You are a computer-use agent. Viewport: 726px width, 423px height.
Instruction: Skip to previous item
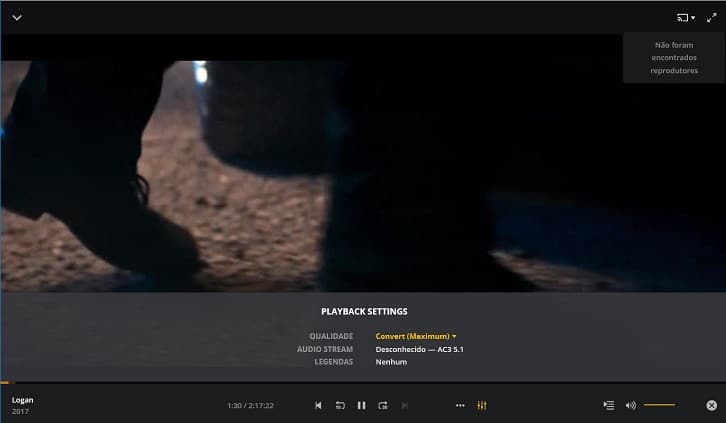pos(318,405)
